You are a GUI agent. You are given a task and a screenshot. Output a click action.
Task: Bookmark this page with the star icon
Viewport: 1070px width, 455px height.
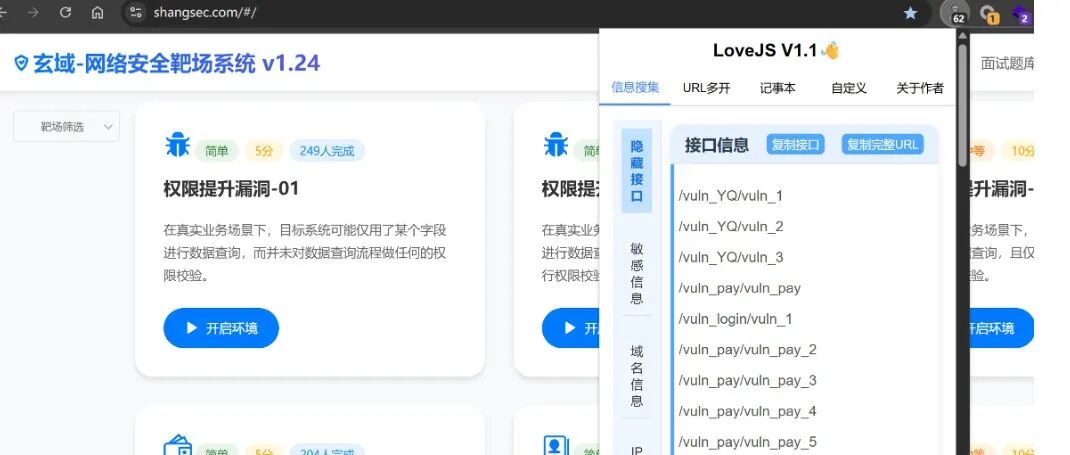[x=910, y=13]
